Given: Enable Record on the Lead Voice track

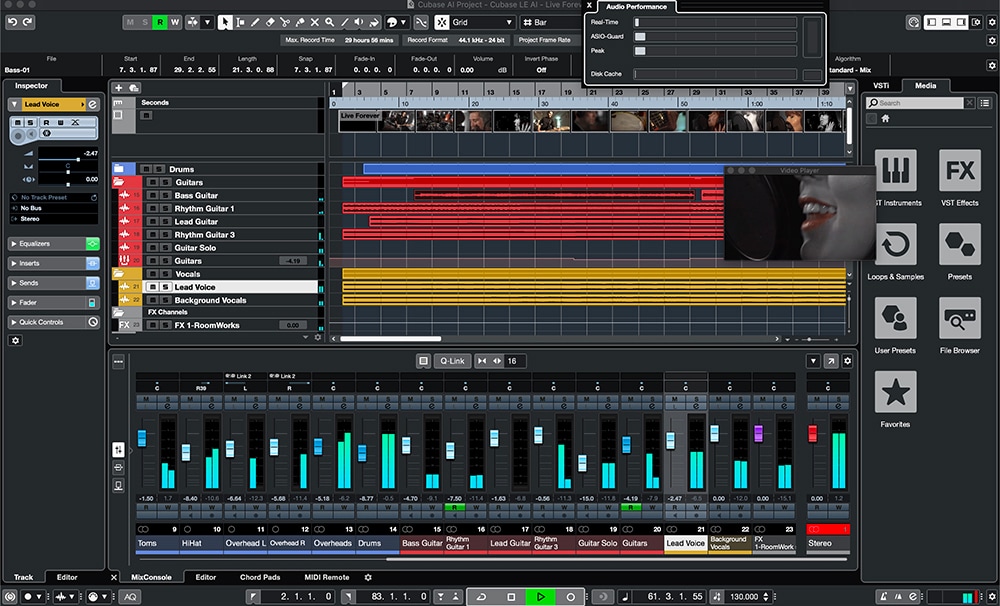Looking at the screenshot, I should (x=47, y=122).
